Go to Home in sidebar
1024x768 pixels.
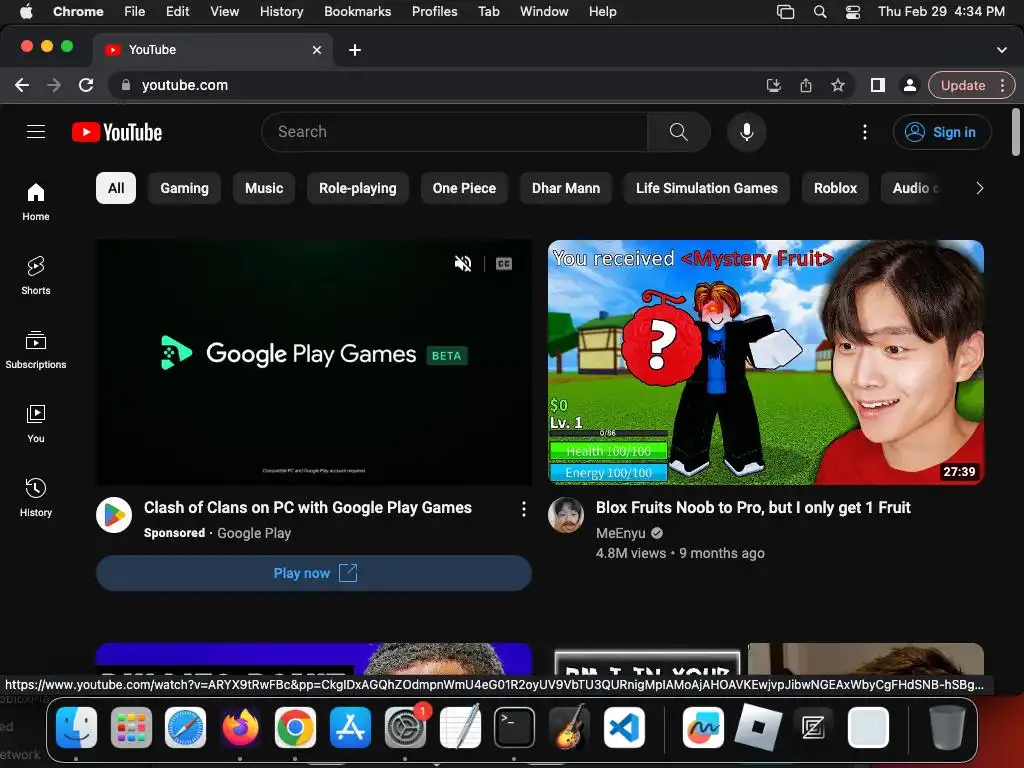(x=36, y=202)
